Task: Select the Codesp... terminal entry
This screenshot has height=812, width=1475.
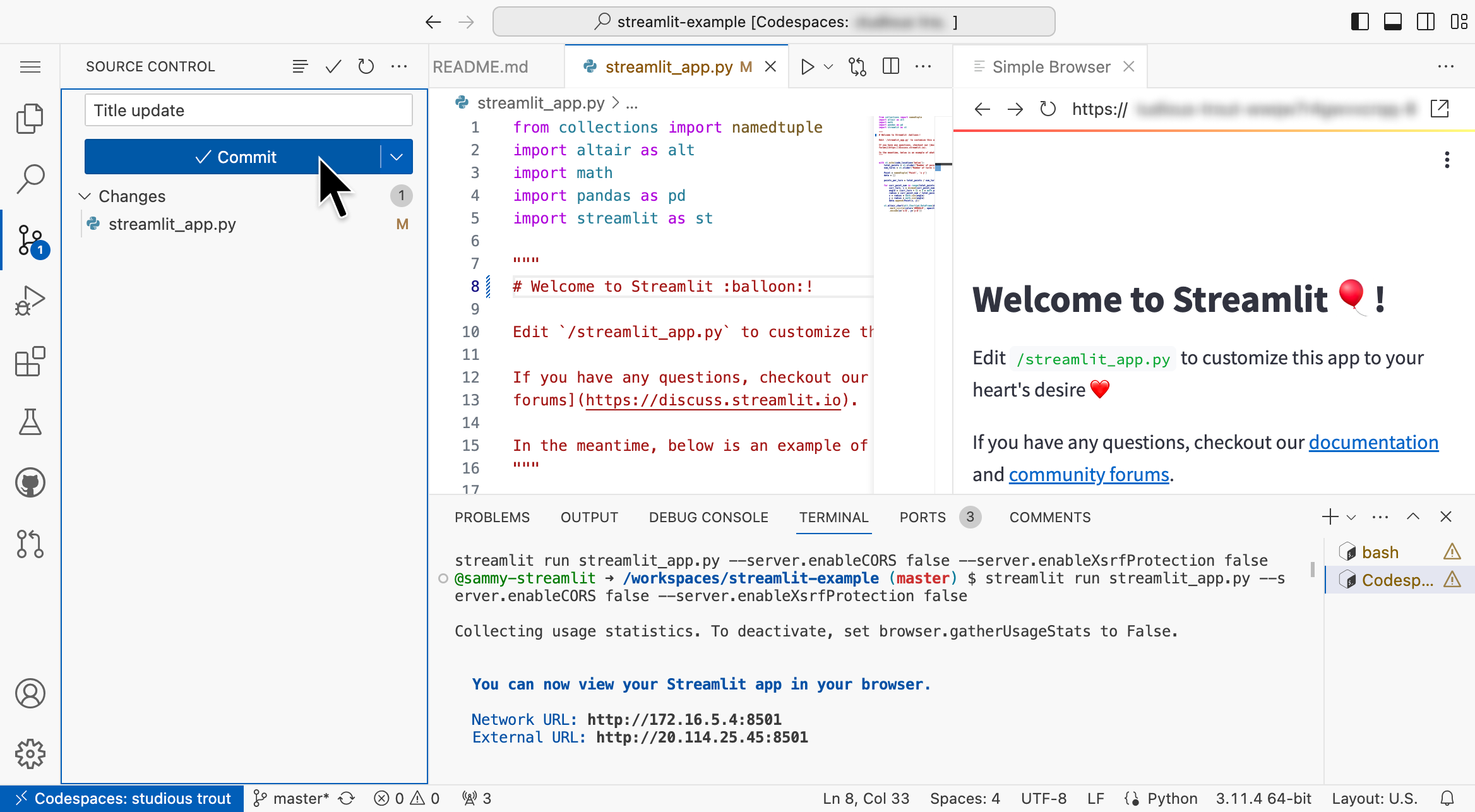Action: [1400, 580]
